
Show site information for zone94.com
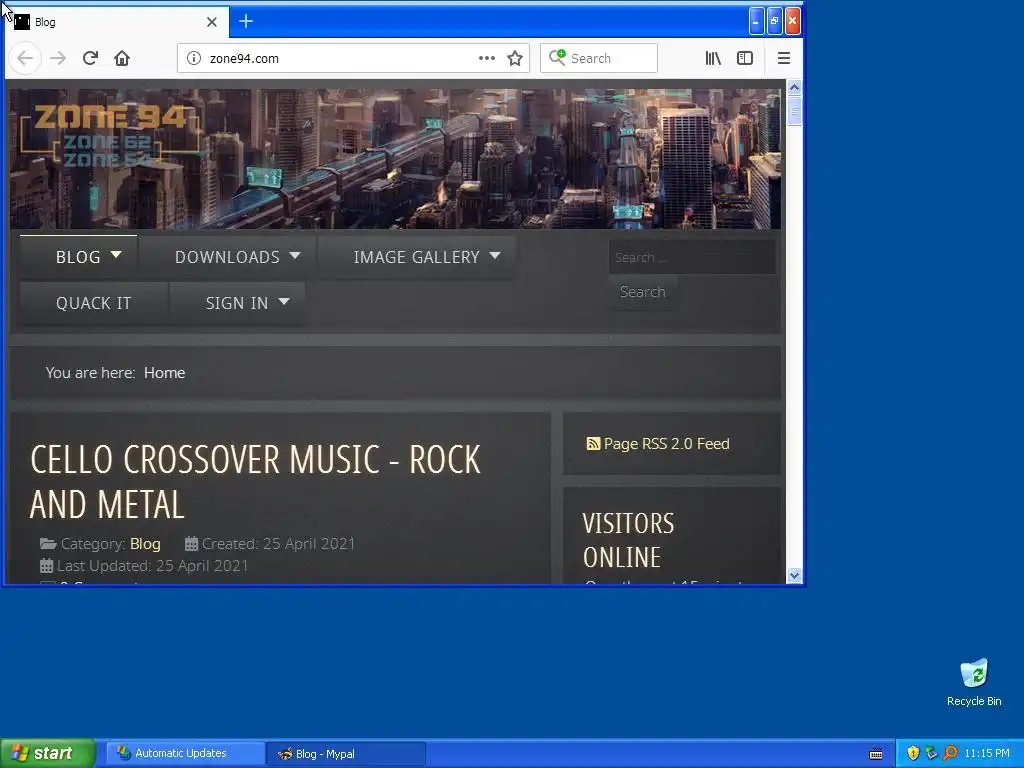[x=194, y=58]
